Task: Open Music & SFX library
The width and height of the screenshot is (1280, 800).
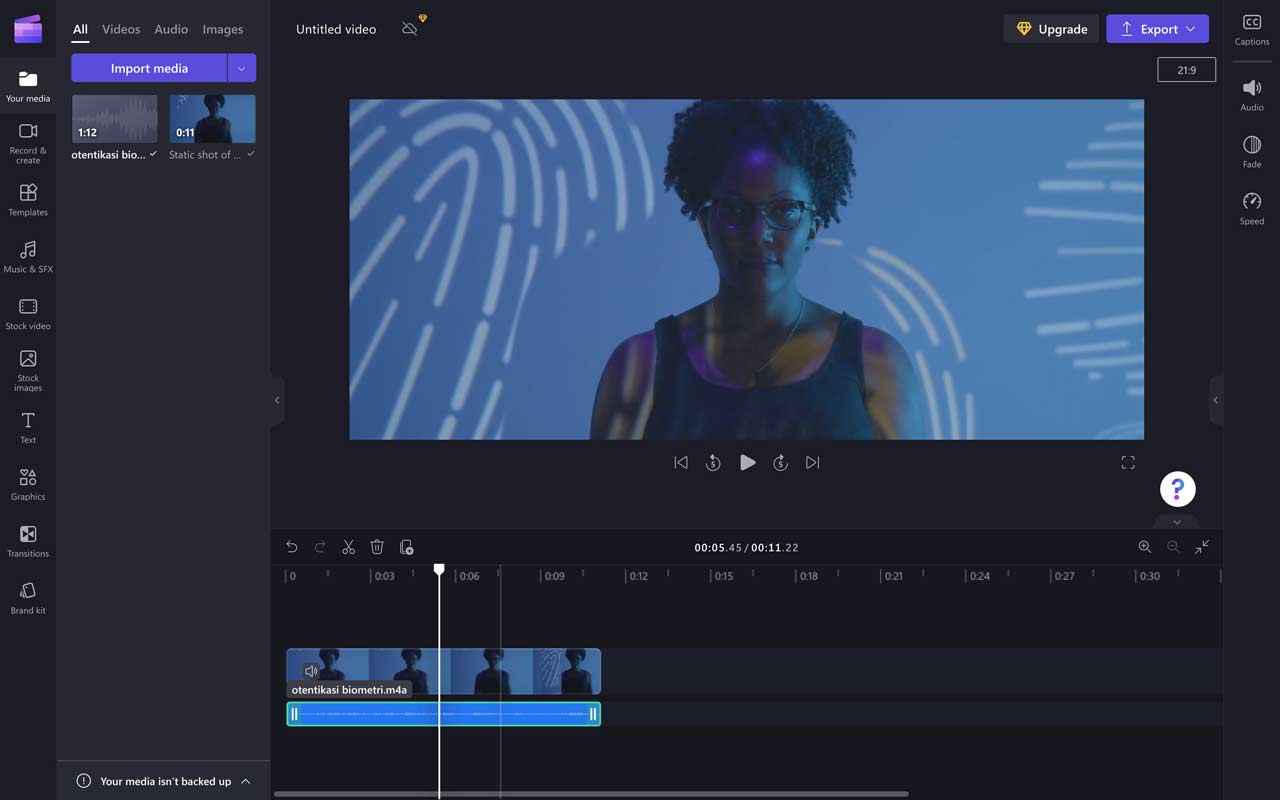Action: (28, 256)
